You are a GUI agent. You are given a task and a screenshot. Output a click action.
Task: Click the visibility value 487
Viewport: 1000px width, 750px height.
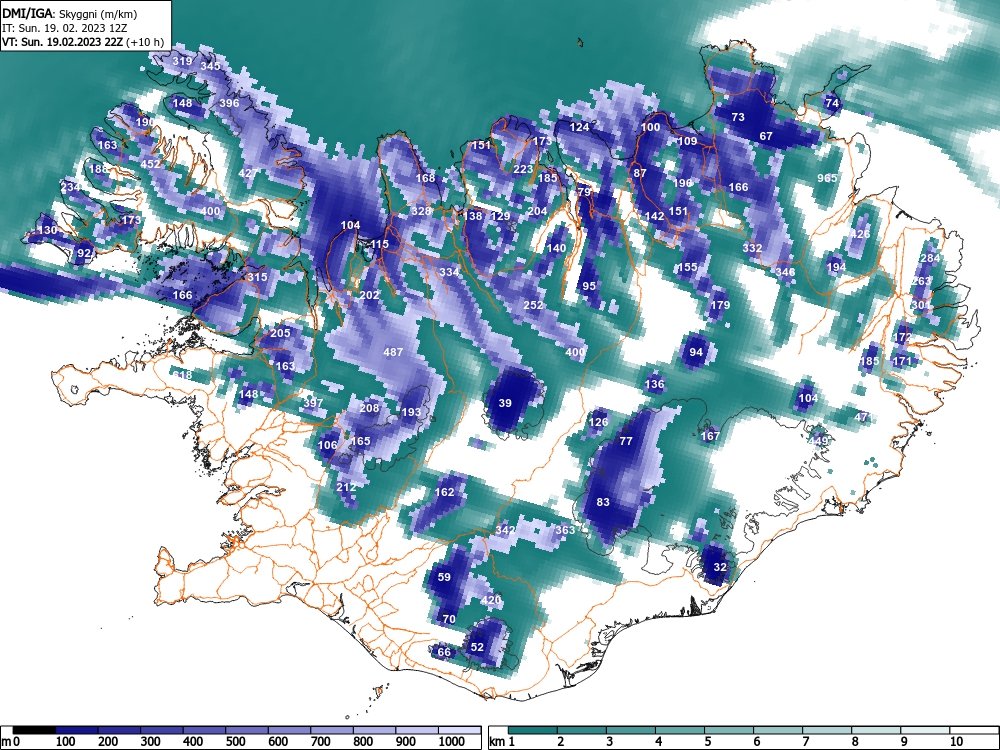393,352
